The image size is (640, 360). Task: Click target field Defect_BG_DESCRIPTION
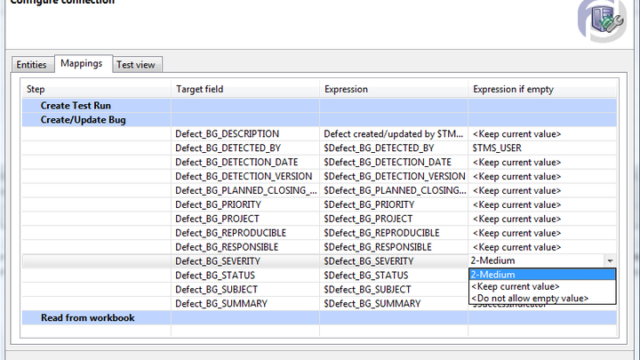click(227, 134)
